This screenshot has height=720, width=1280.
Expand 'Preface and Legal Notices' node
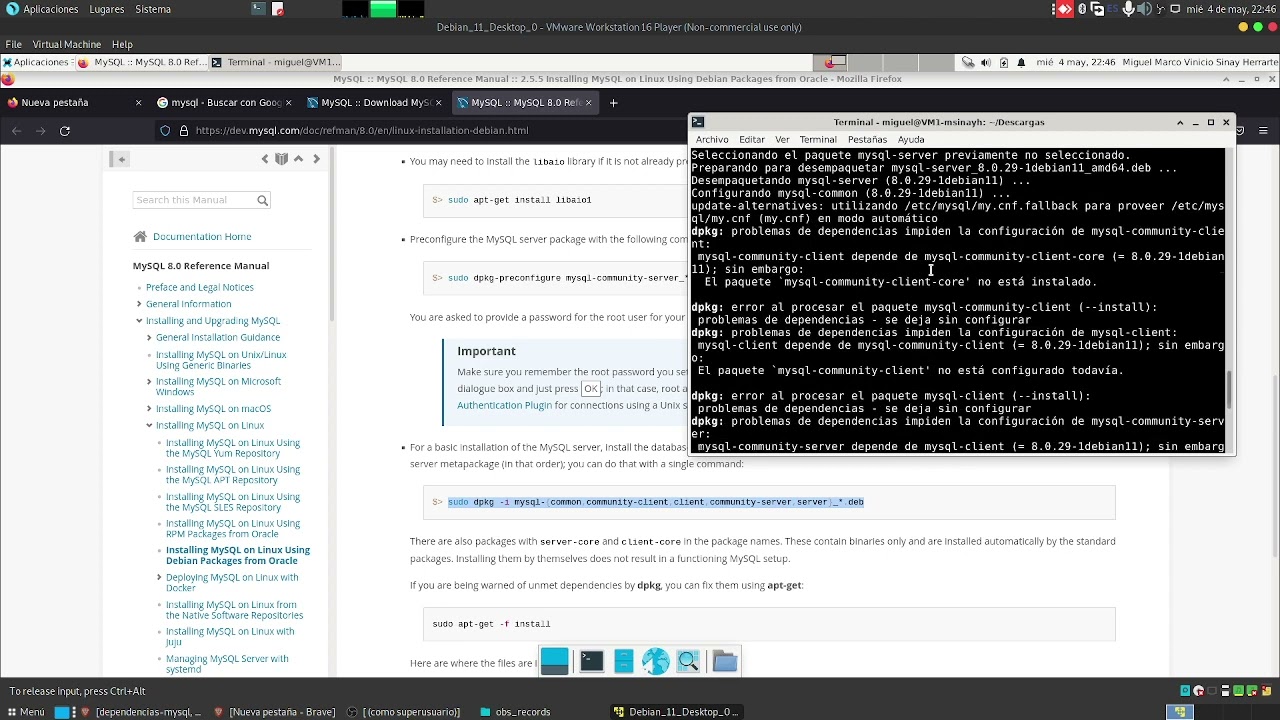point(139,287)
